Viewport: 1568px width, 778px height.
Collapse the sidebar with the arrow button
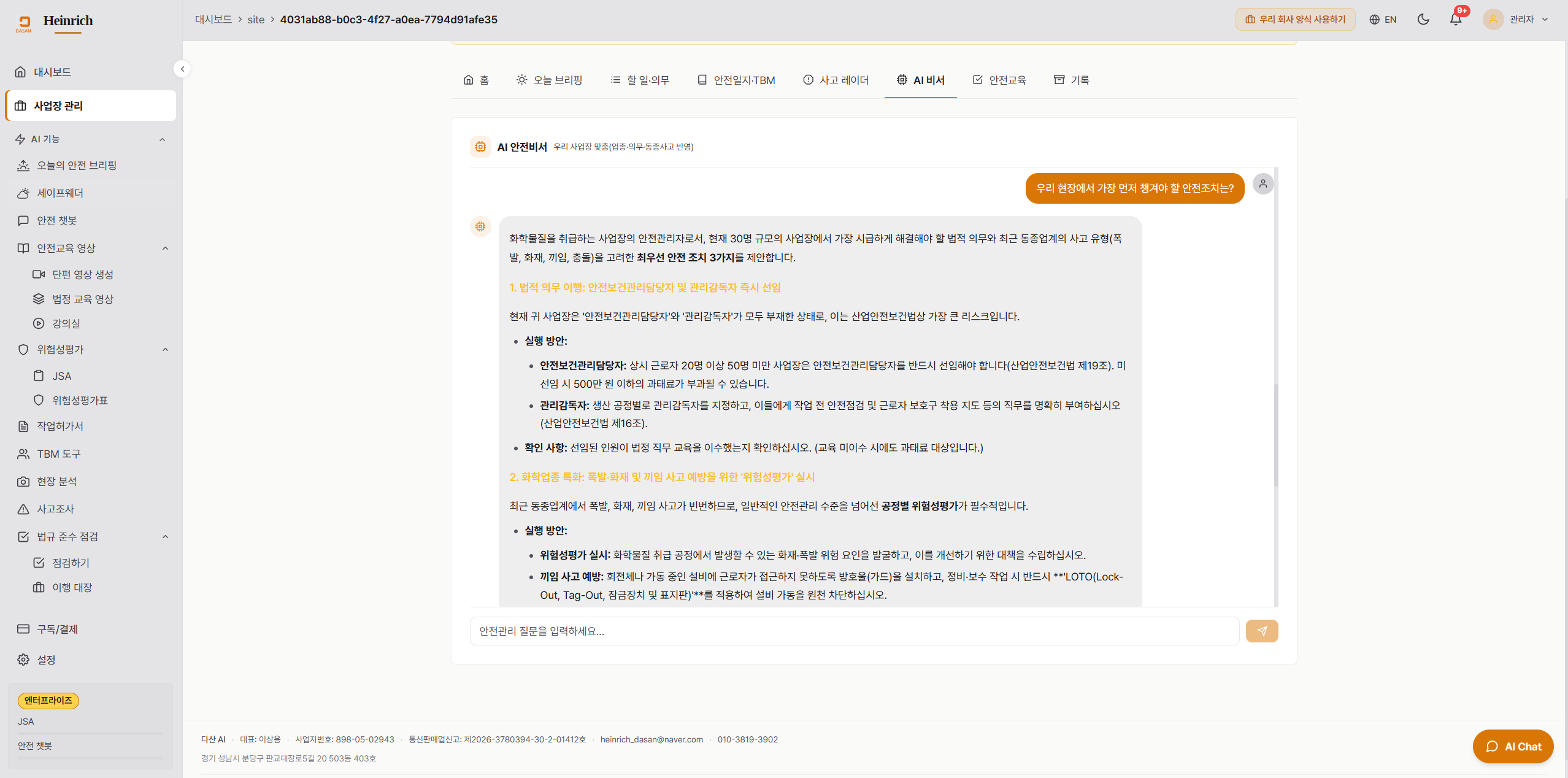point(182,69)
